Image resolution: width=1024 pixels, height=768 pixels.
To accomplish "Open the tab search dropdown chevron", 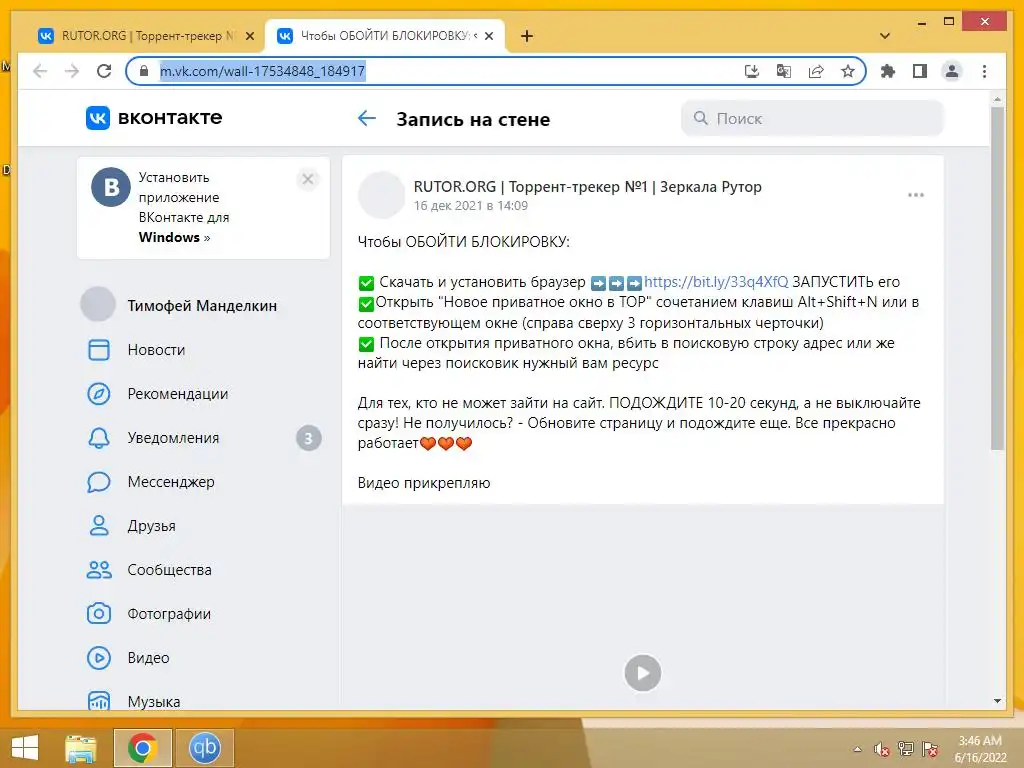I will tap(885, 36).
